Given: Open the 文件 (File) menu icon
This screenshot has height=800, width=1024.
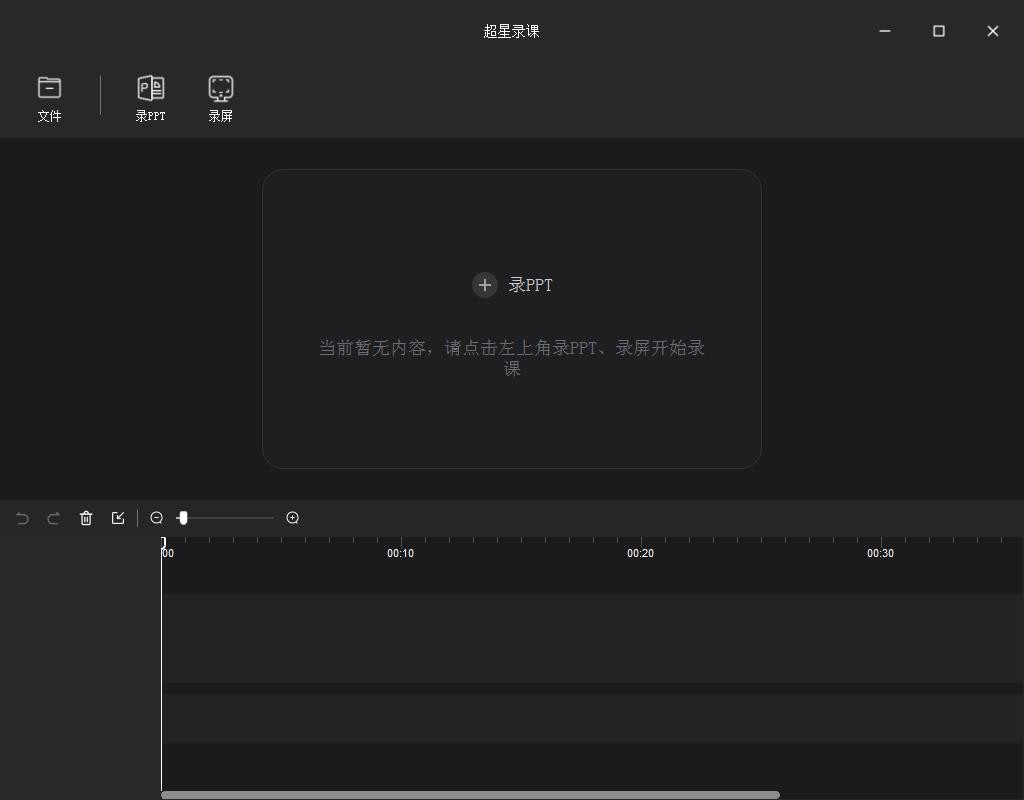Looking at the screenshot, I should pos(50,97).
